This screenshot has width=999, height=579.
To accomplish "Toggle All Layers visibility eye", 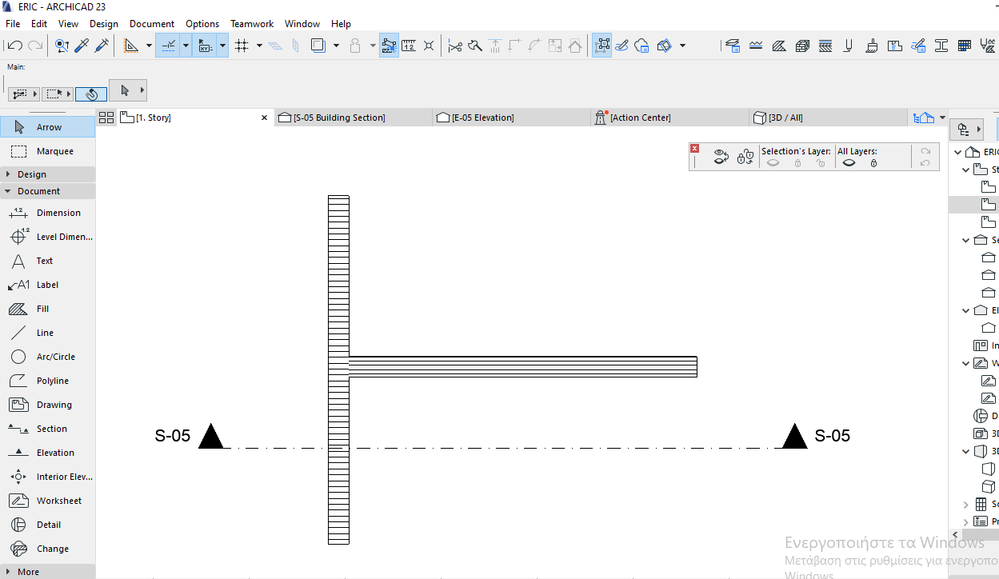I will (x=849, y=163).
